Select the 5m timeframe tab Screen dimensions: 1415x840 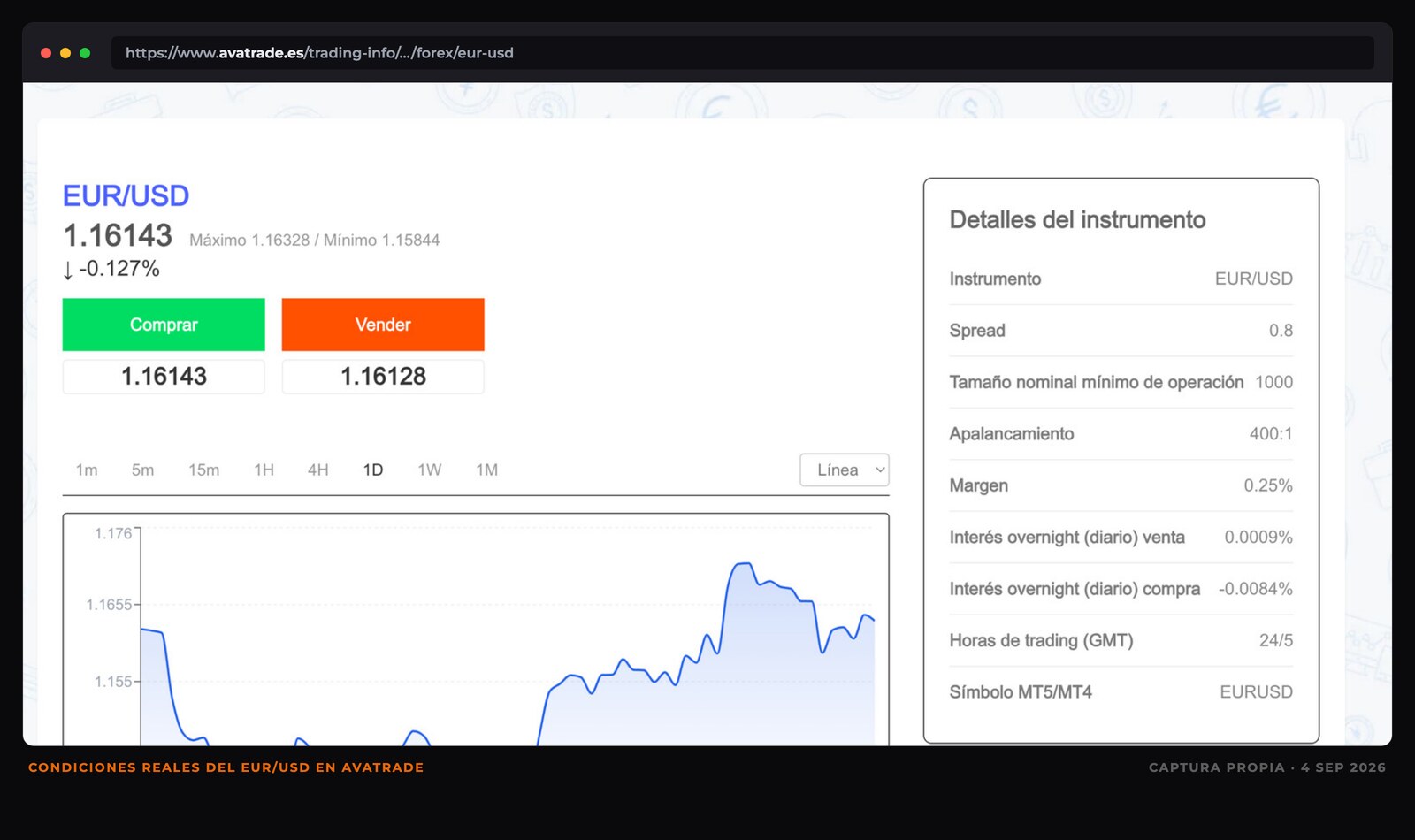pyautogui.click(x=142, y=470)
